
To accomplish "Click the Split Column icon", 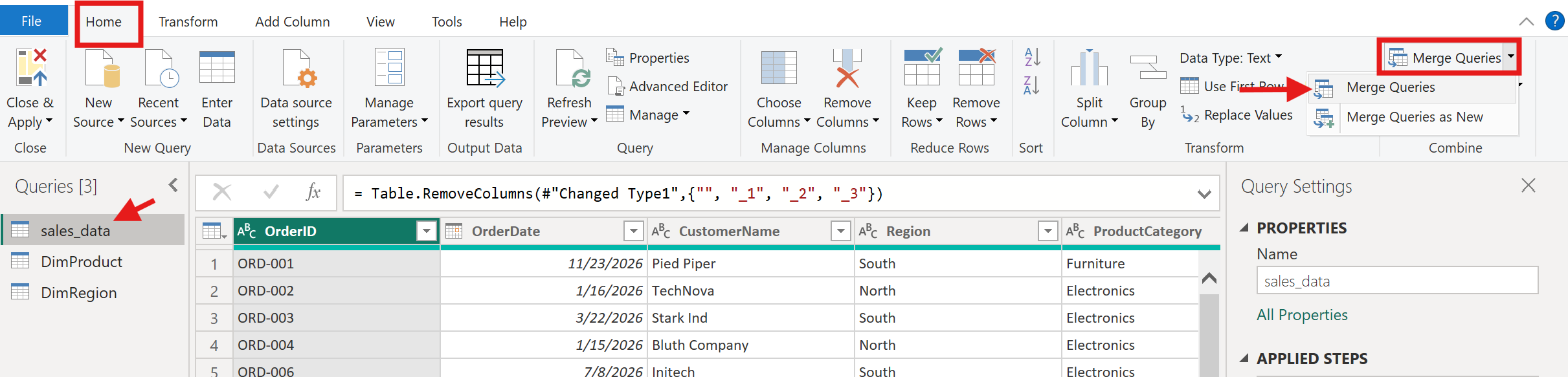I will point(1090,68).
